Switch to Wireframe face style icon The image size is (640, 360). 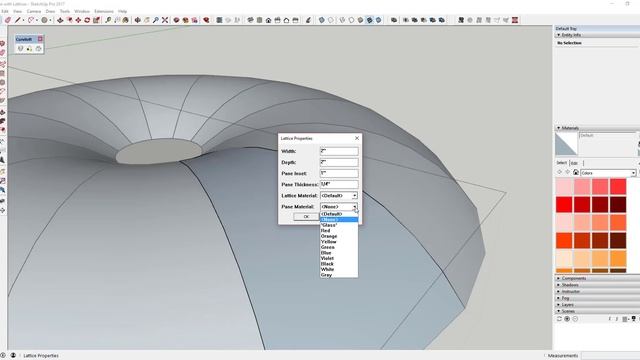[342, 20]
